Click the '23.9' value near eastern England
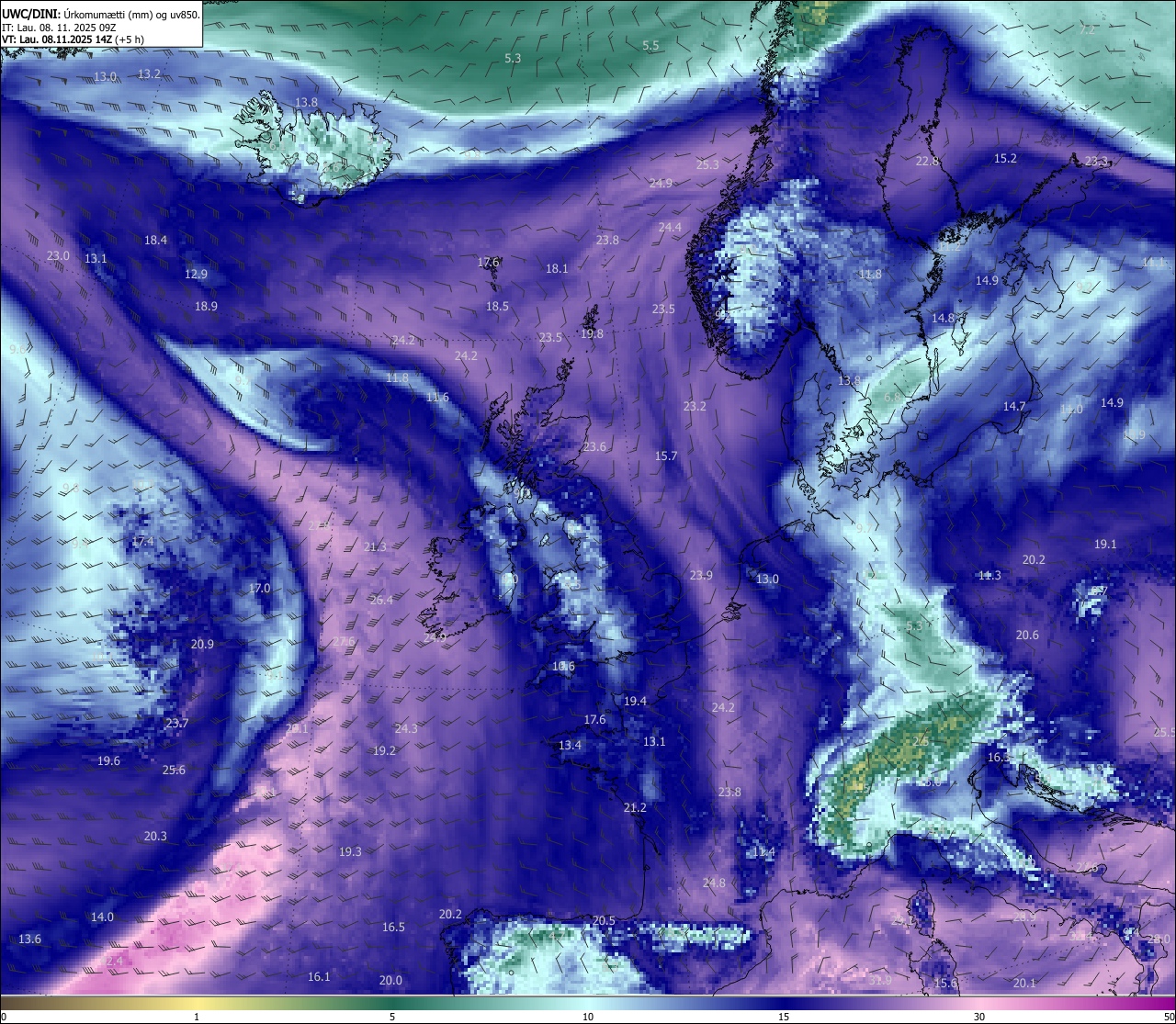This screenshot has height=1024, width=1176. [x=701, y=576]
